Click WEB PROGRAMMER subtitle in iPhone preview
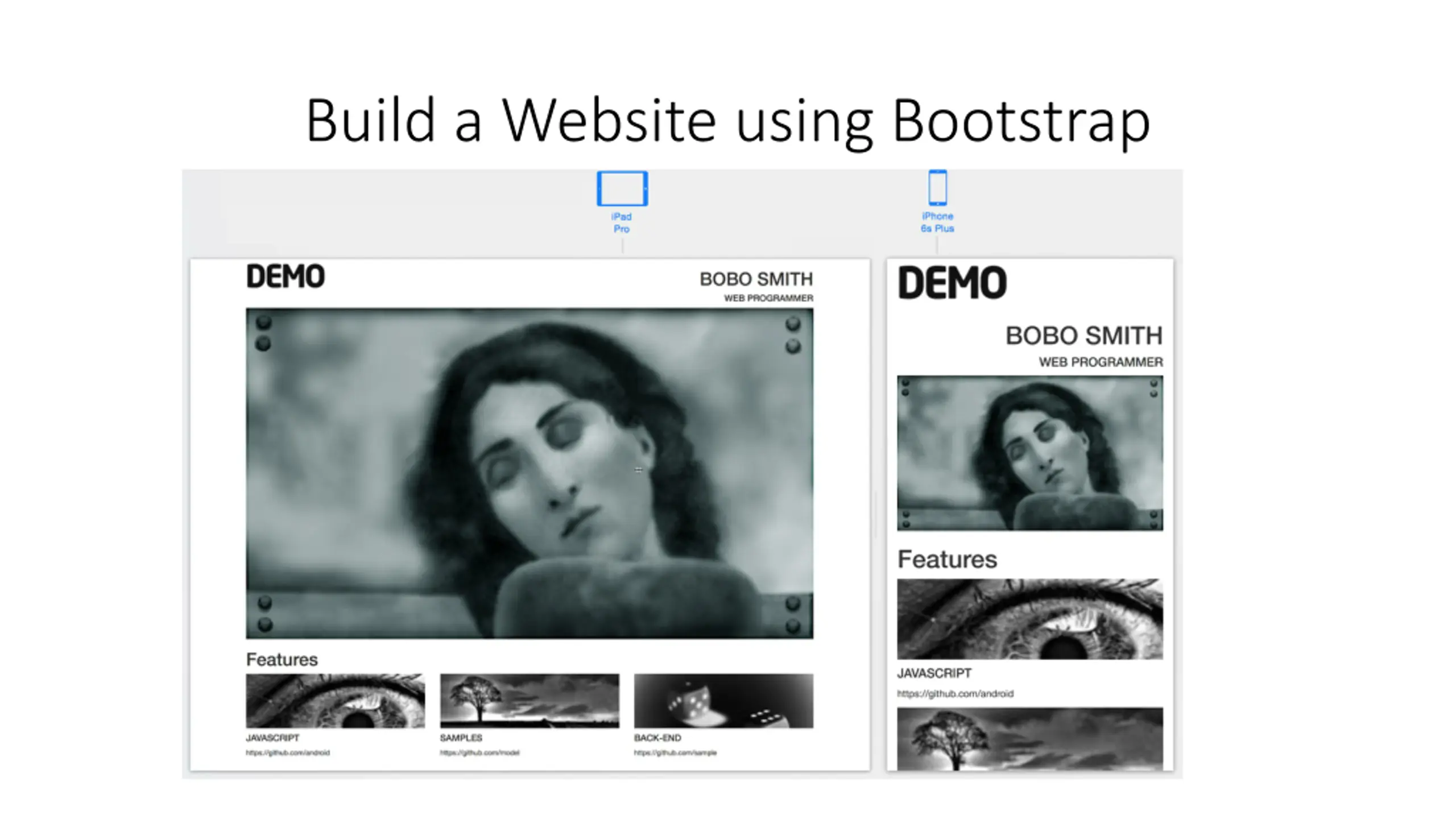 [x=1101, y=362]
